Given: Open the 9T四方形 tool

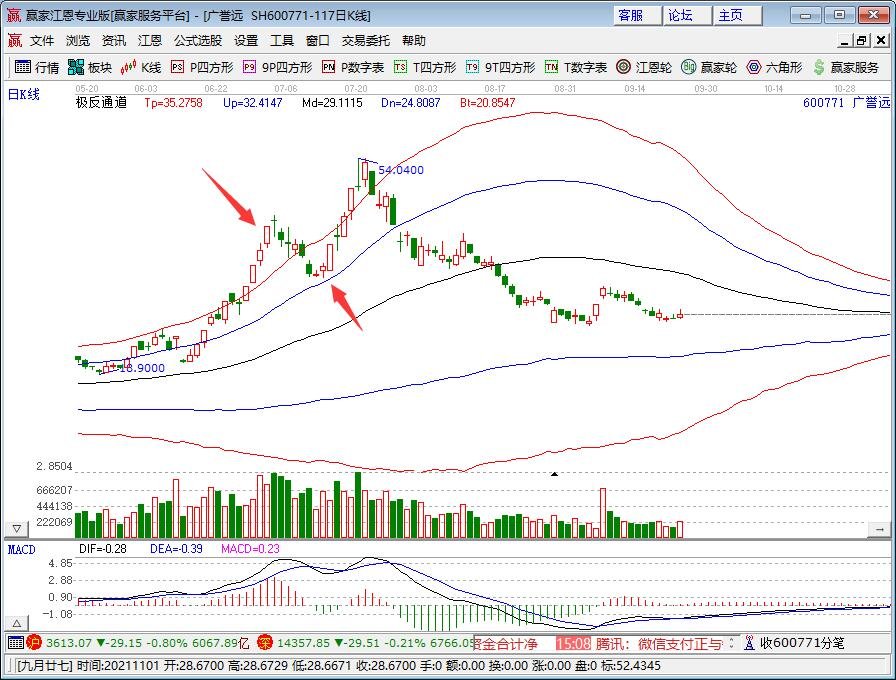Looking at the screenshot, I should 500,67.
